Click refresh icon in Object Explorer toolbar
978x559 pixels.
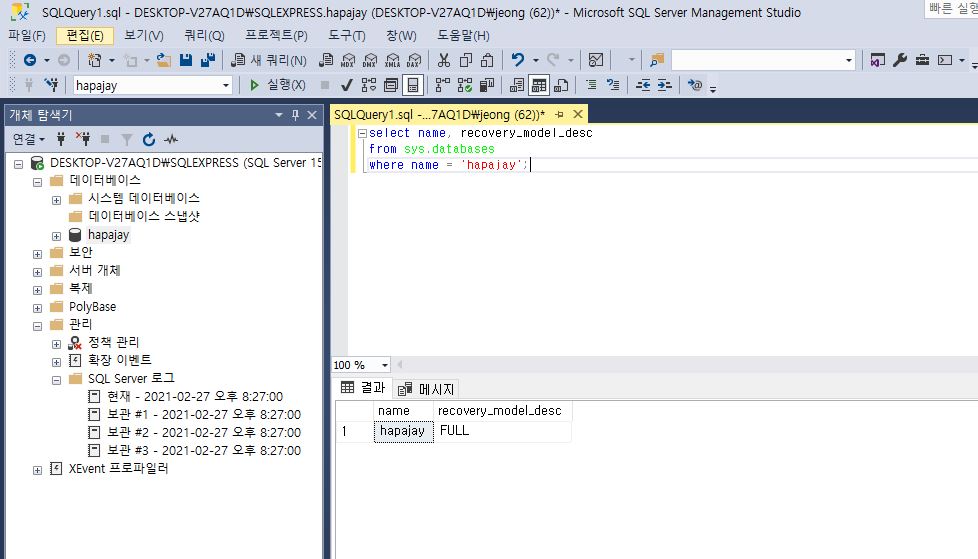[x=148, y=139]
